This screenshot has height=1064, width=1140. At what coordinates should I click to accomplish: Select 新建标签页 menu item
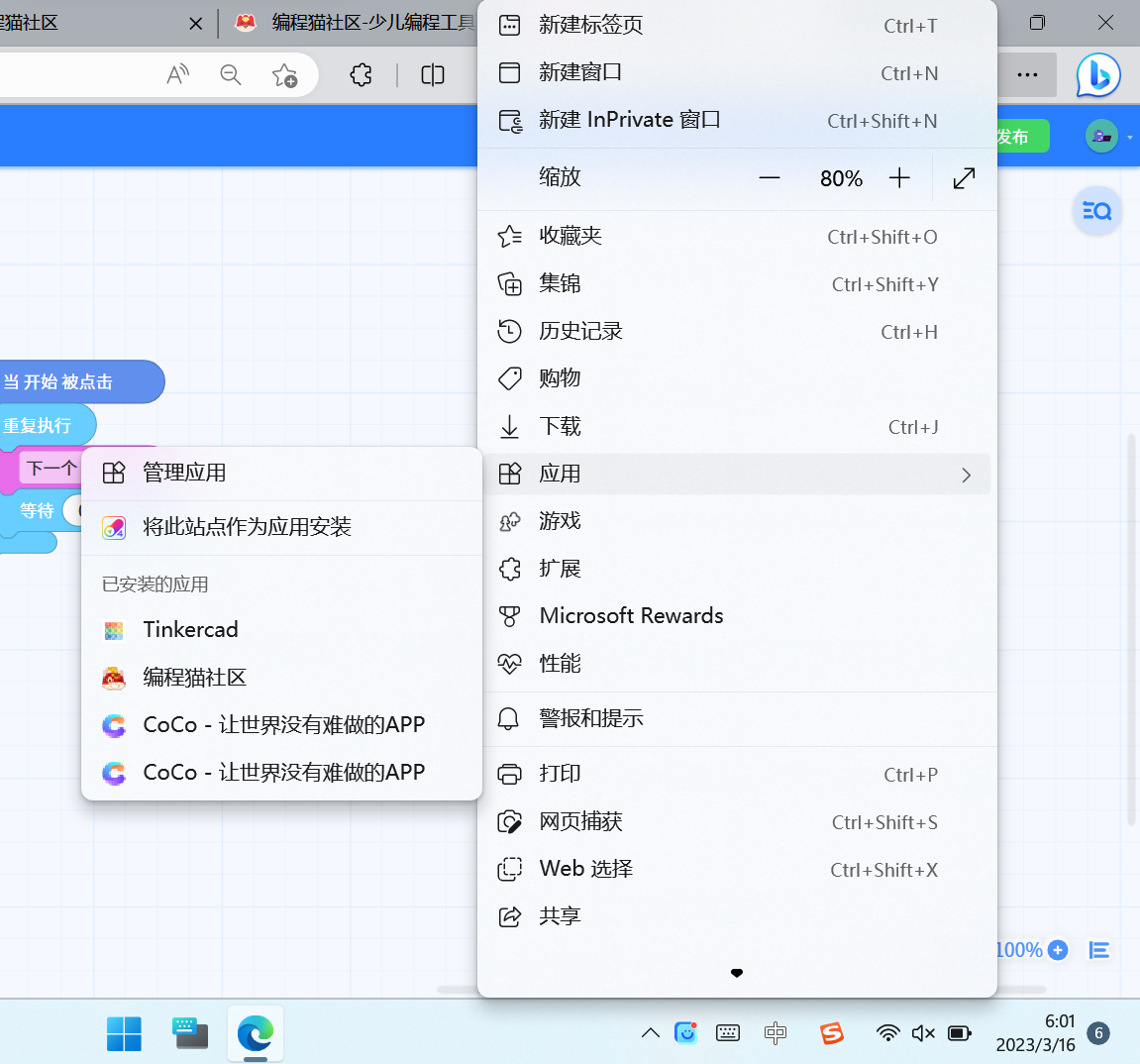point(737,26)
